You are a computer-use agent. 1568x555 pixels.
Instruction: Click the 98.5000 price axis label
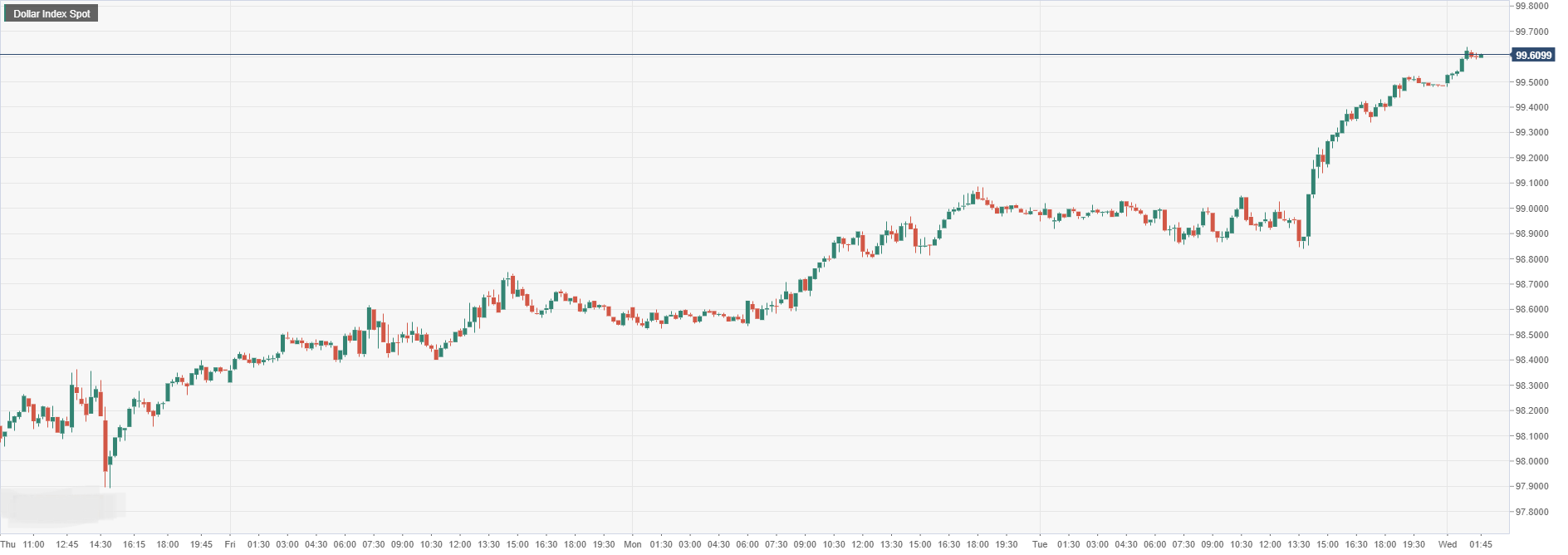coord(1531,335)
